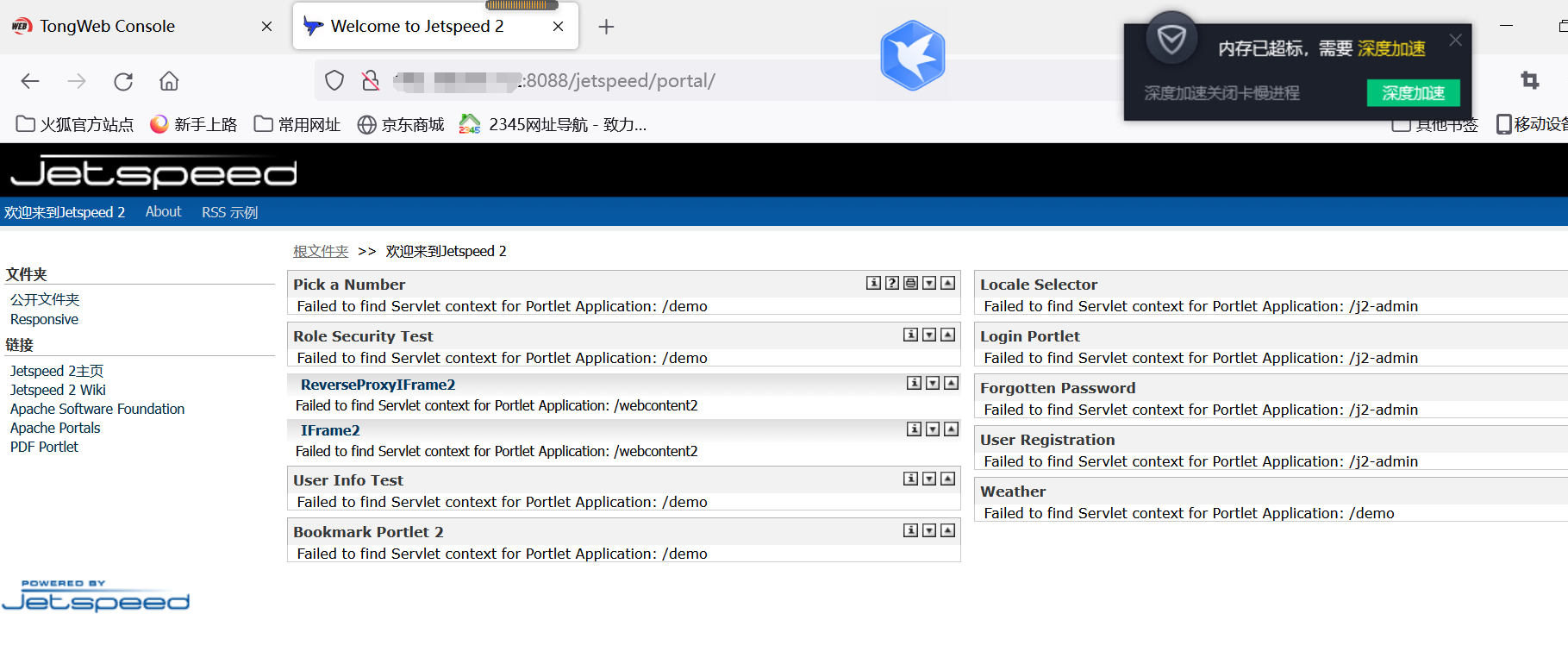1568x664 pixels.
Task: Open the 京东商城 bookmark
Action: point(401,124)
